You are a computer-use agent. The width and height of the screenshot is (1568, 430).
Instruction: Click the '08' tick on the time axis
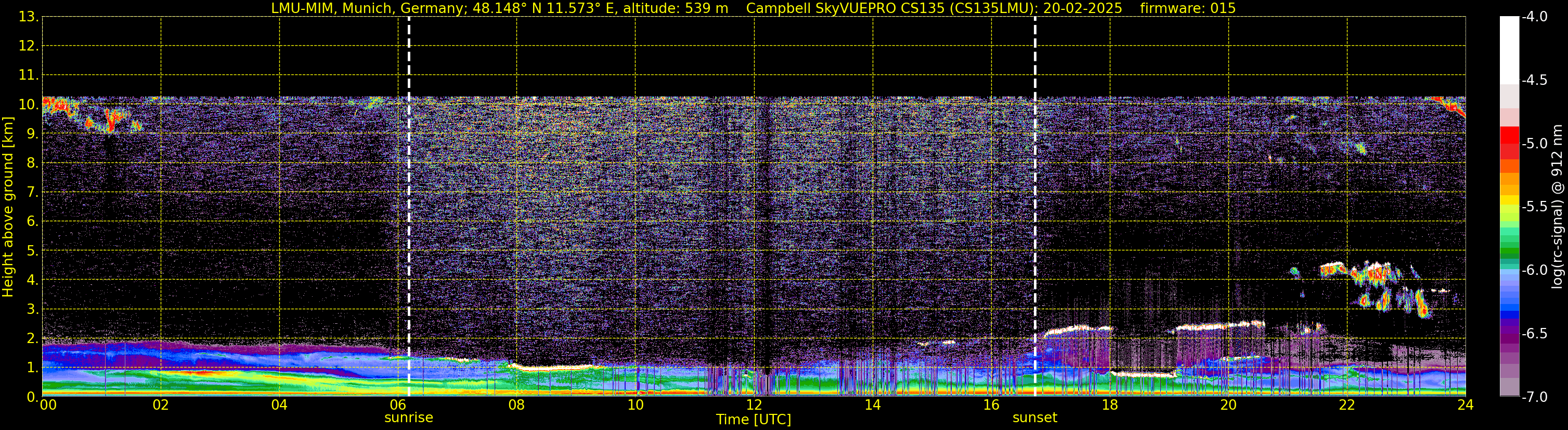click(516, 406)
